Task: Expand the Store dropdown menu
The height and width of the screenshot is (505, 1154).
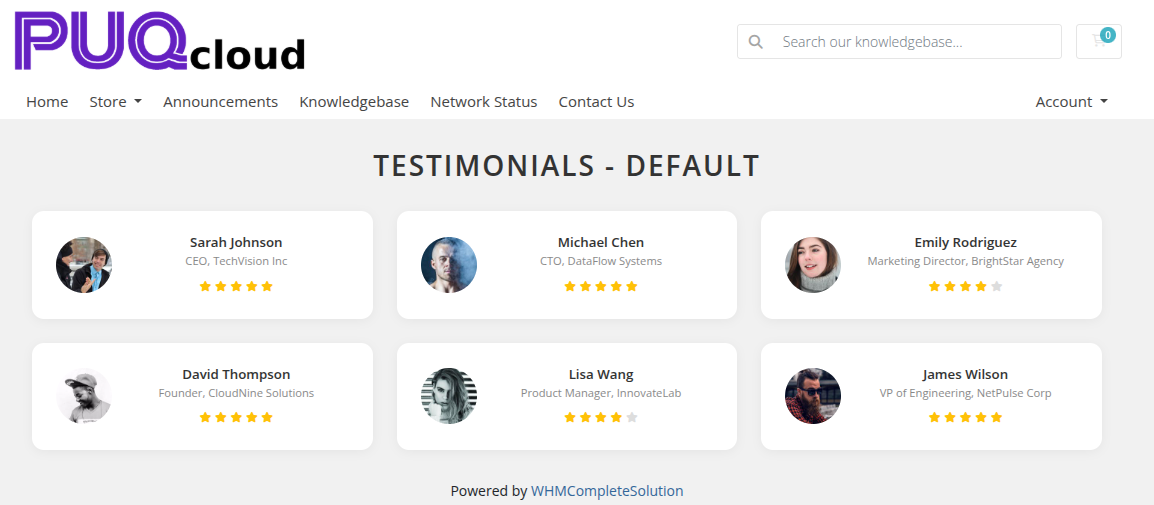Action: coord(115,102)
